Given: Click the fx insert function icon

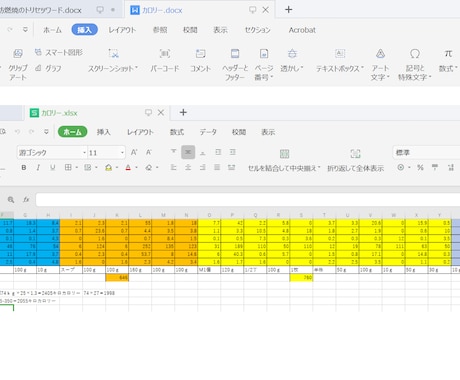Looking at the screenshot, I should coord(26,199).
